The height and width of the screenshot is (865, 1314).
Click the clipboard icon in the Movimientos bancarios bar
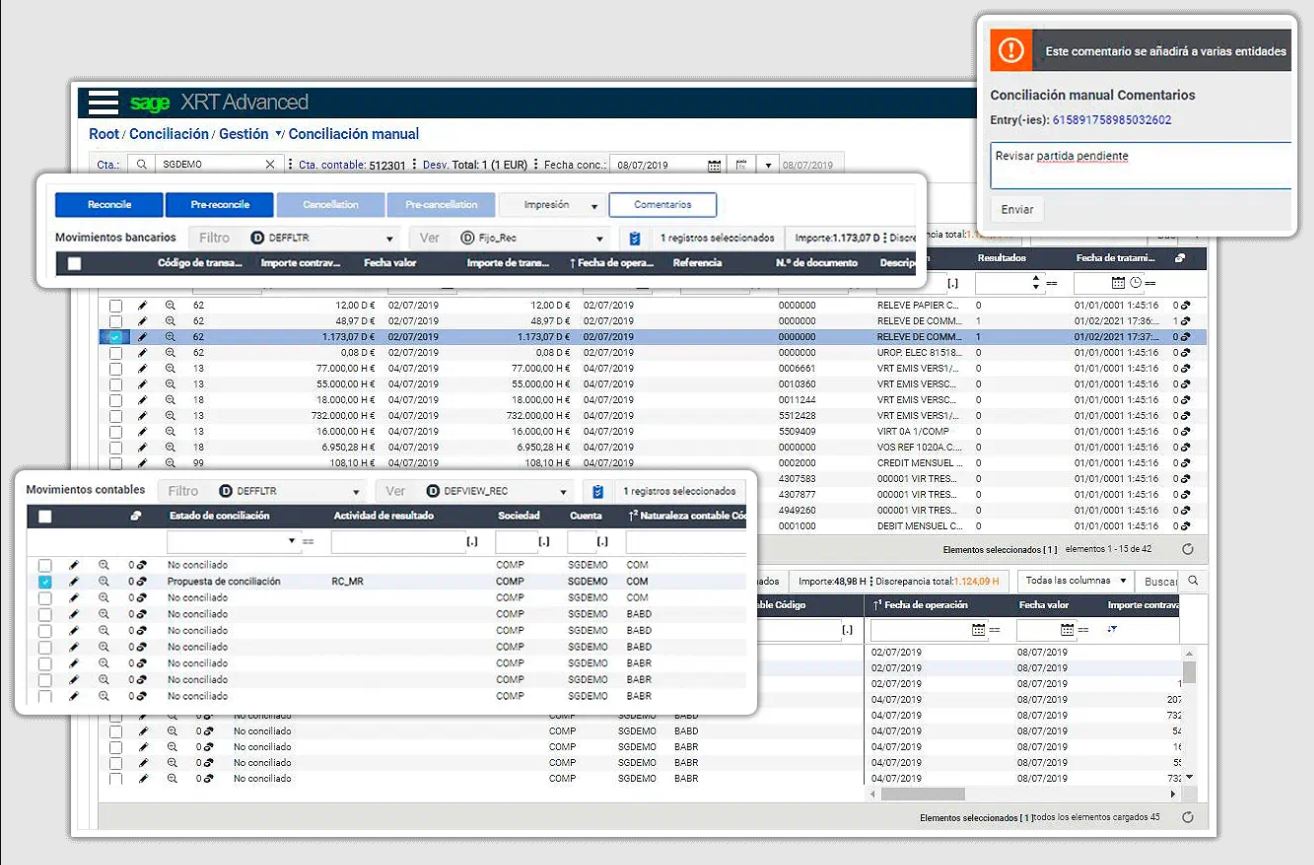click(x=634, y=238)
